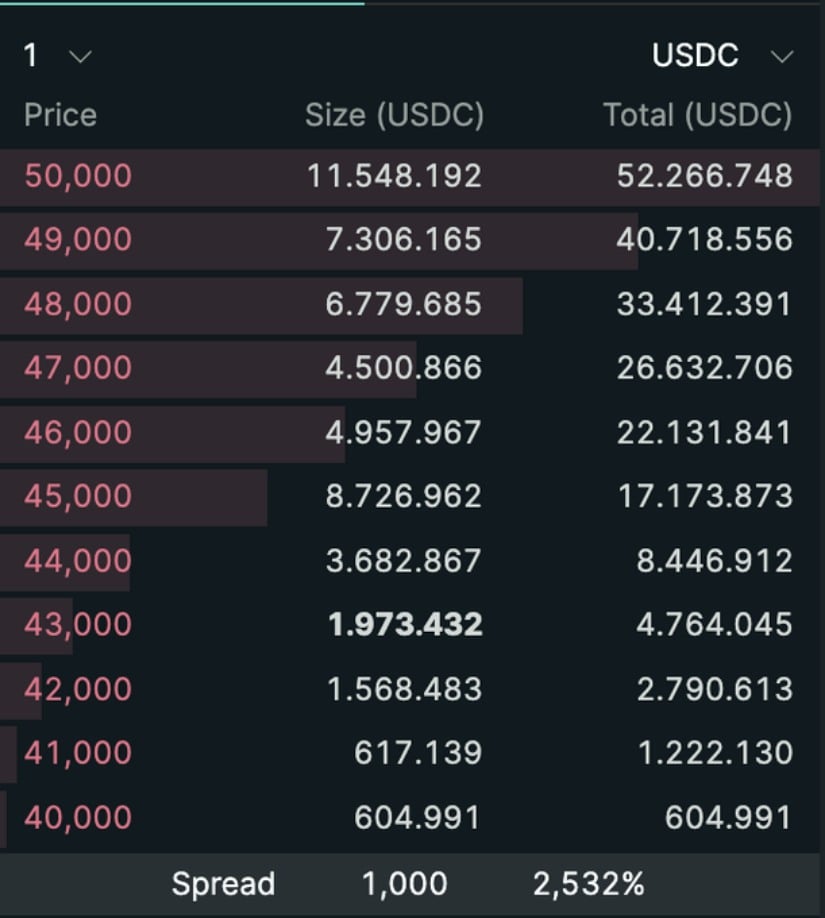The image size is (825, 918).
Task: Select the lowest ask price 40,000
Action: pos(78,817)
